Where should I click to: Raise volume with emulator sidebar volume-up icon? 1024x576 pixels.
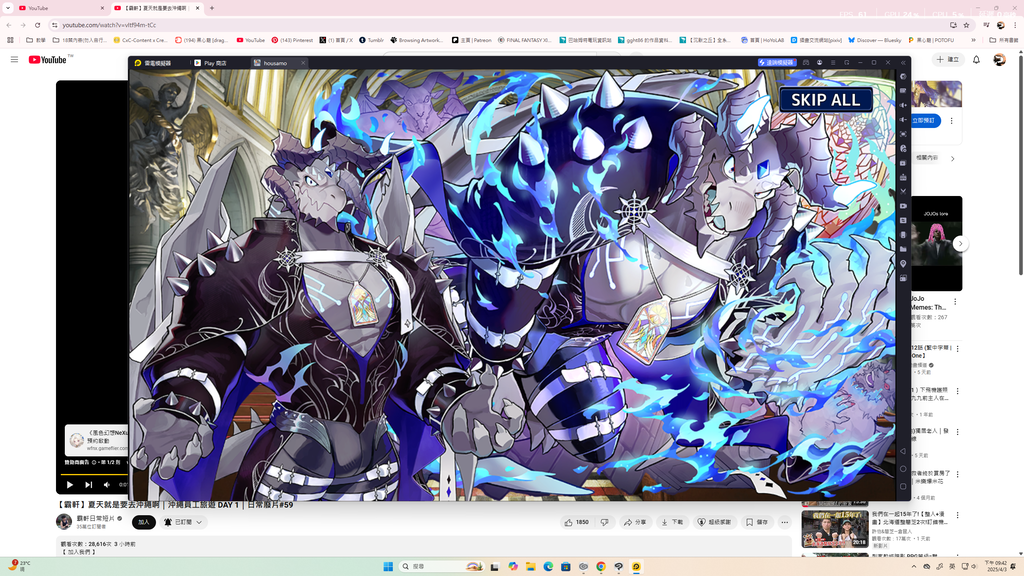(903, 105)
